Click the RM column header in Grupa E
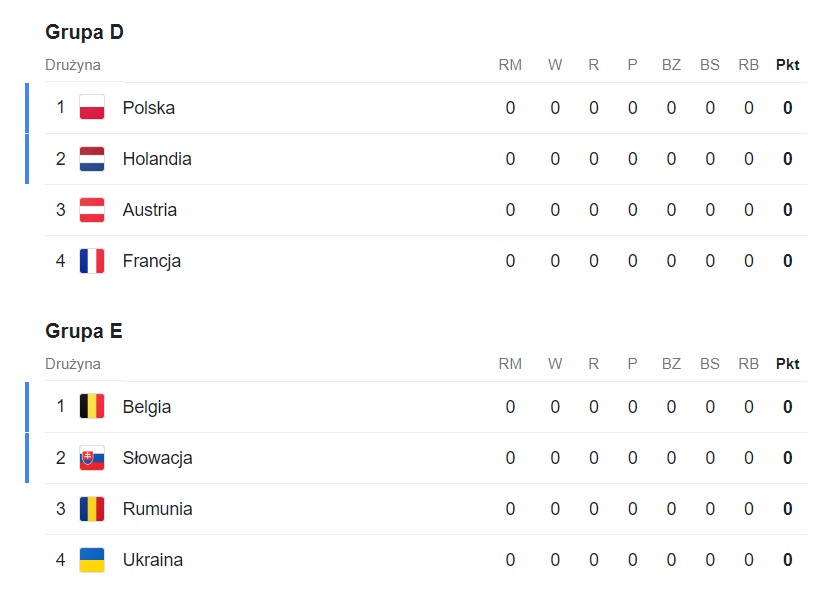Screen dimensions: 824x601 510,364
